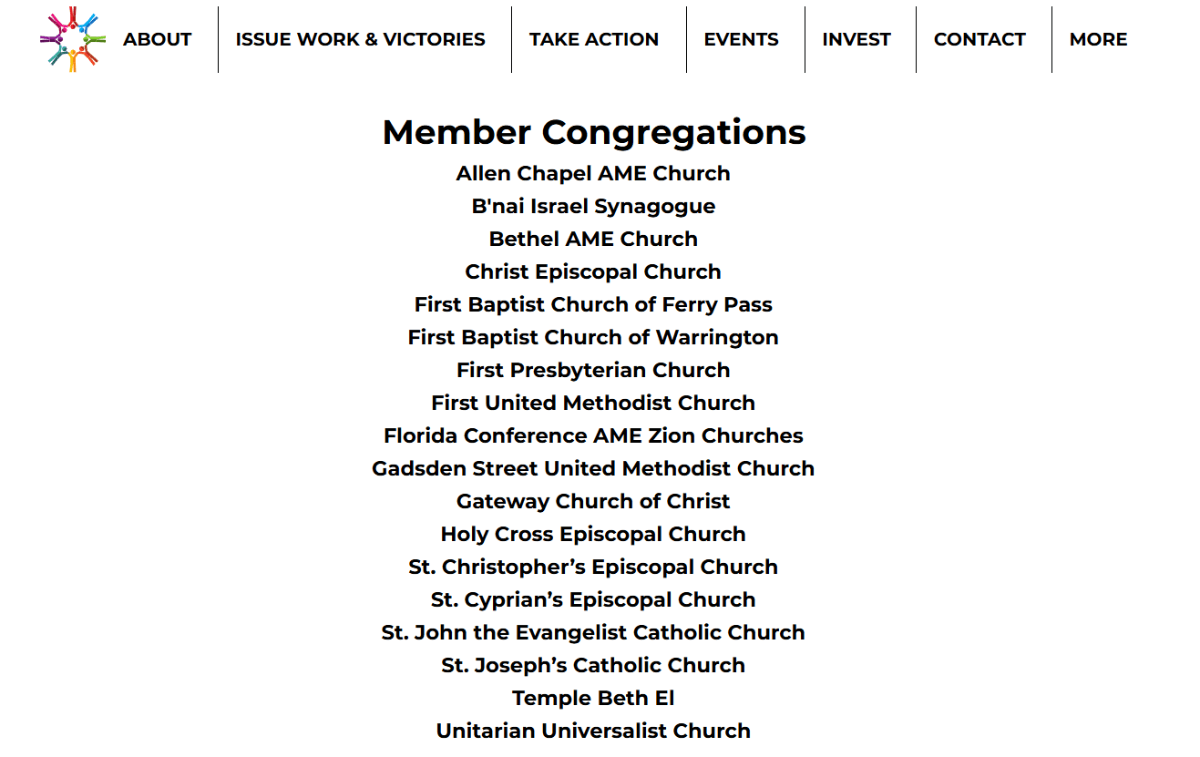Viewport: 1200px width, 757px height.
Task: Select First Presbyterian Church
Action: [x=593, y=370]
